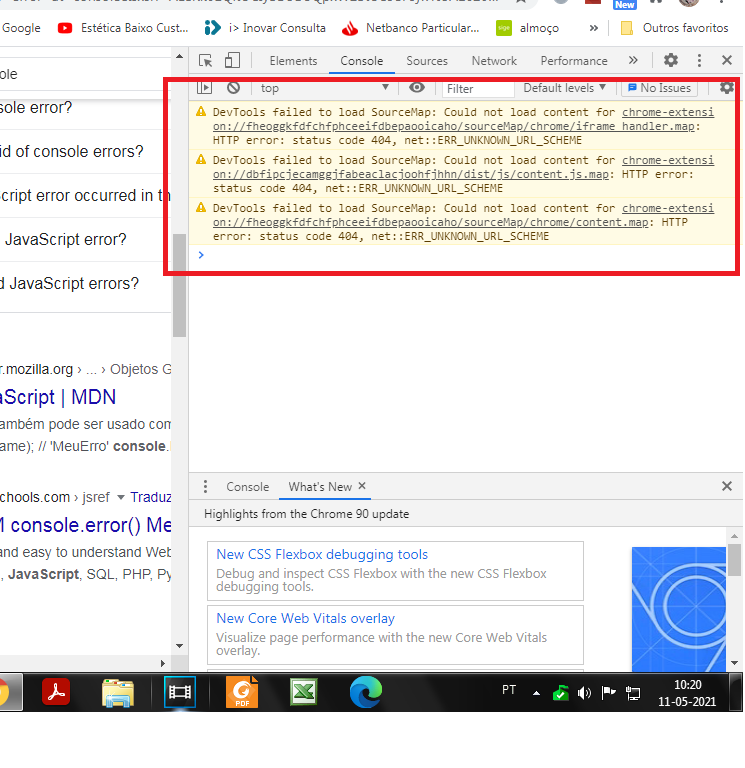Viewport: 745px width, 768px height.
Task: Toggle the device toolbar icon
Action: tap(232, 61)
